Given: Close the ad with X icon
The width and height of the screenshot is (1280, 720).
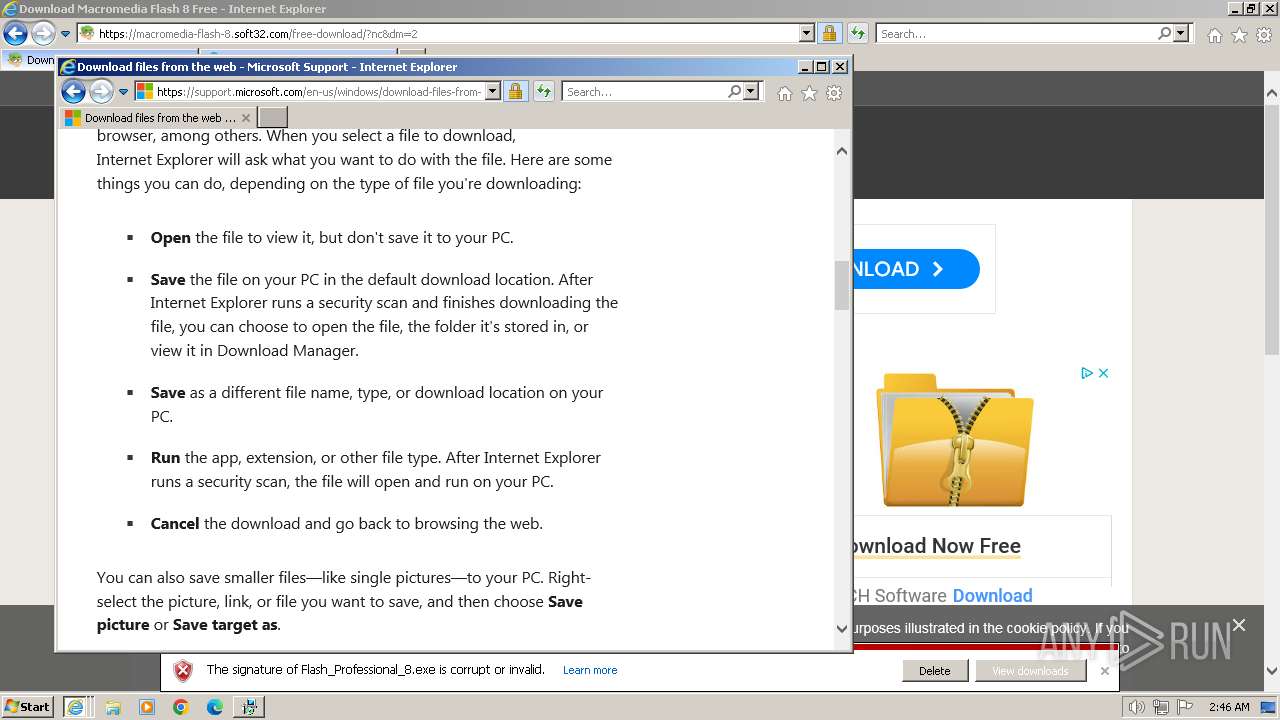Looking at the screenshot, I should click(x=1103, y=373).
